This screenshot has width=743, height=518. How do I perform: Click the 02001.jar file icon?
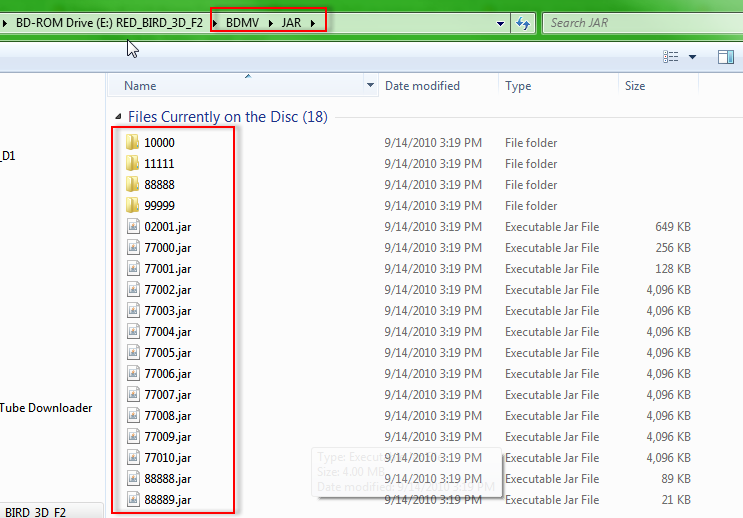[133, 227]
